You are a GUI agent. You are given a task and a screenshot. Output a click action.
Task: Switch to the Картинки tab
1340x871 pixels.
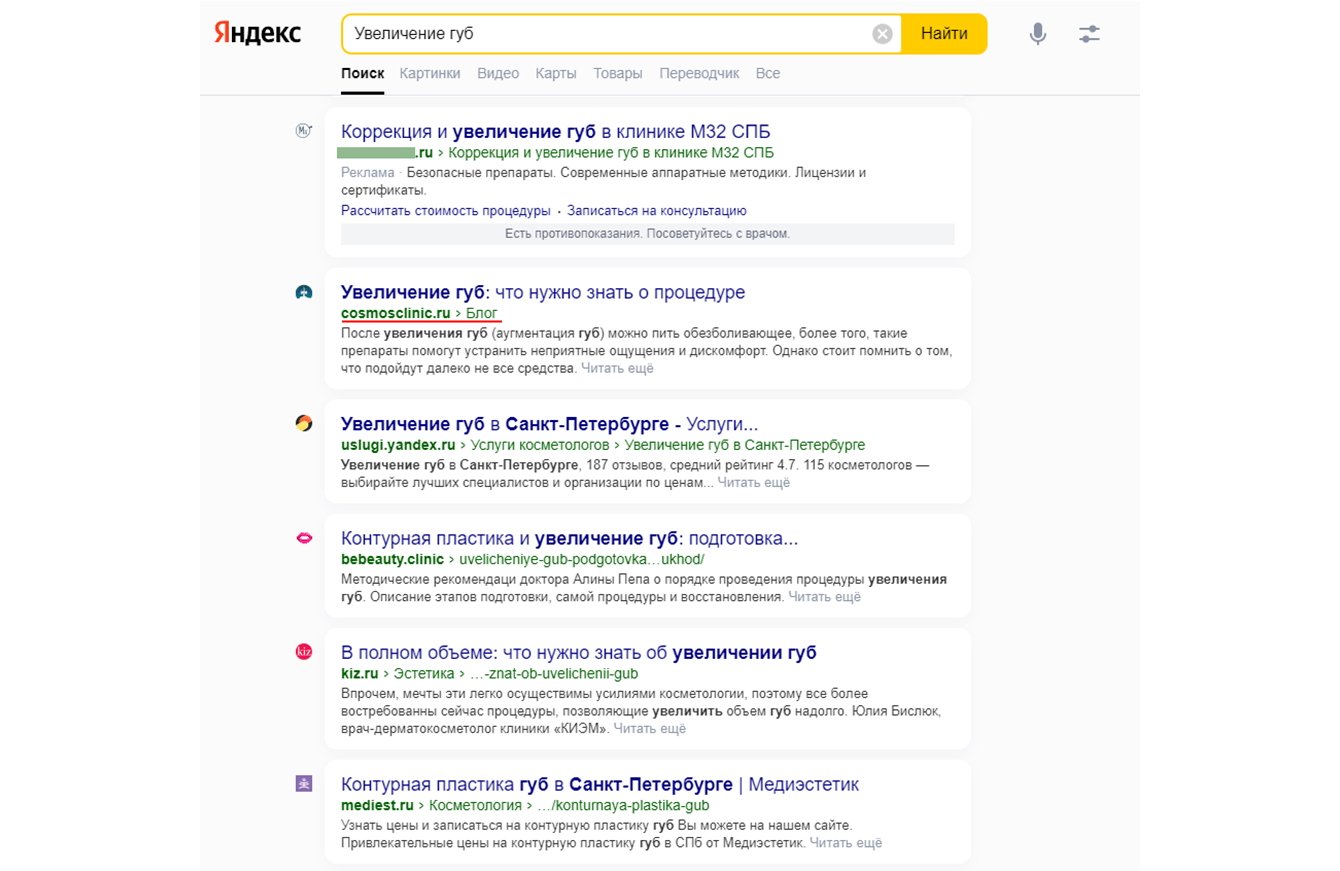tap(430, 73)
